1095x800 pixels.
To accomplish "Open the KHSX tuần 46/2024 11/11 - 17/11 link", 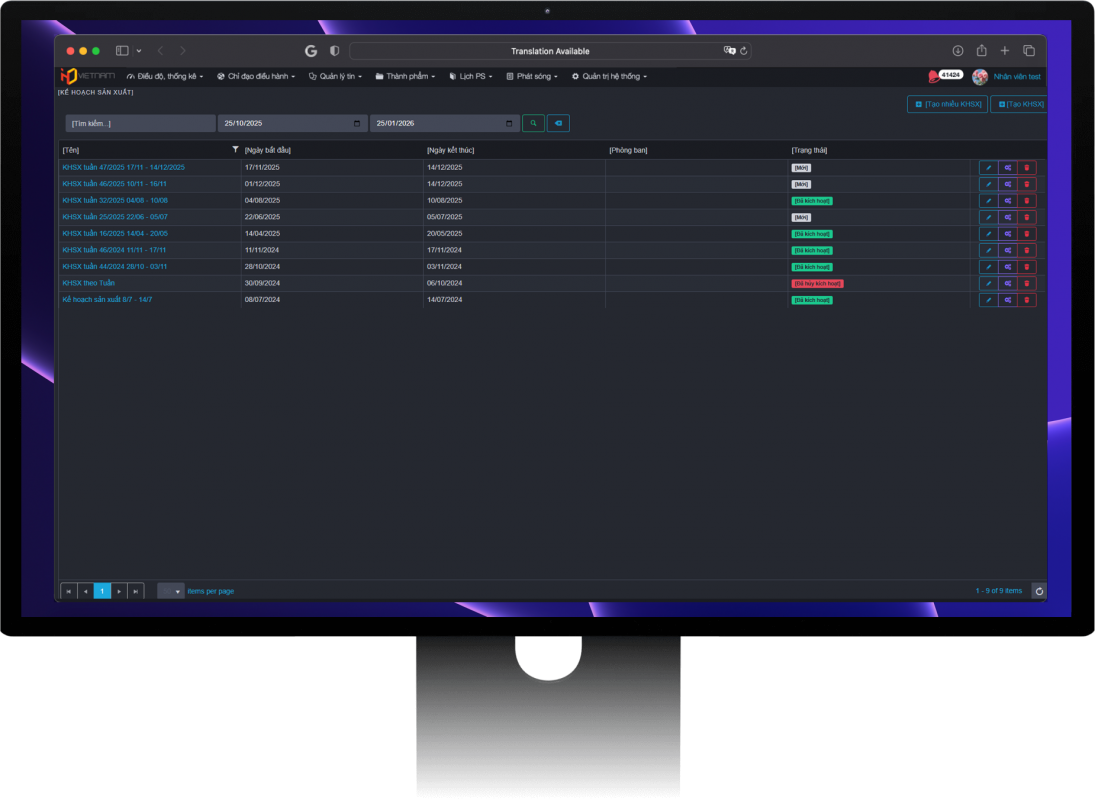I will tap(114, 250).
